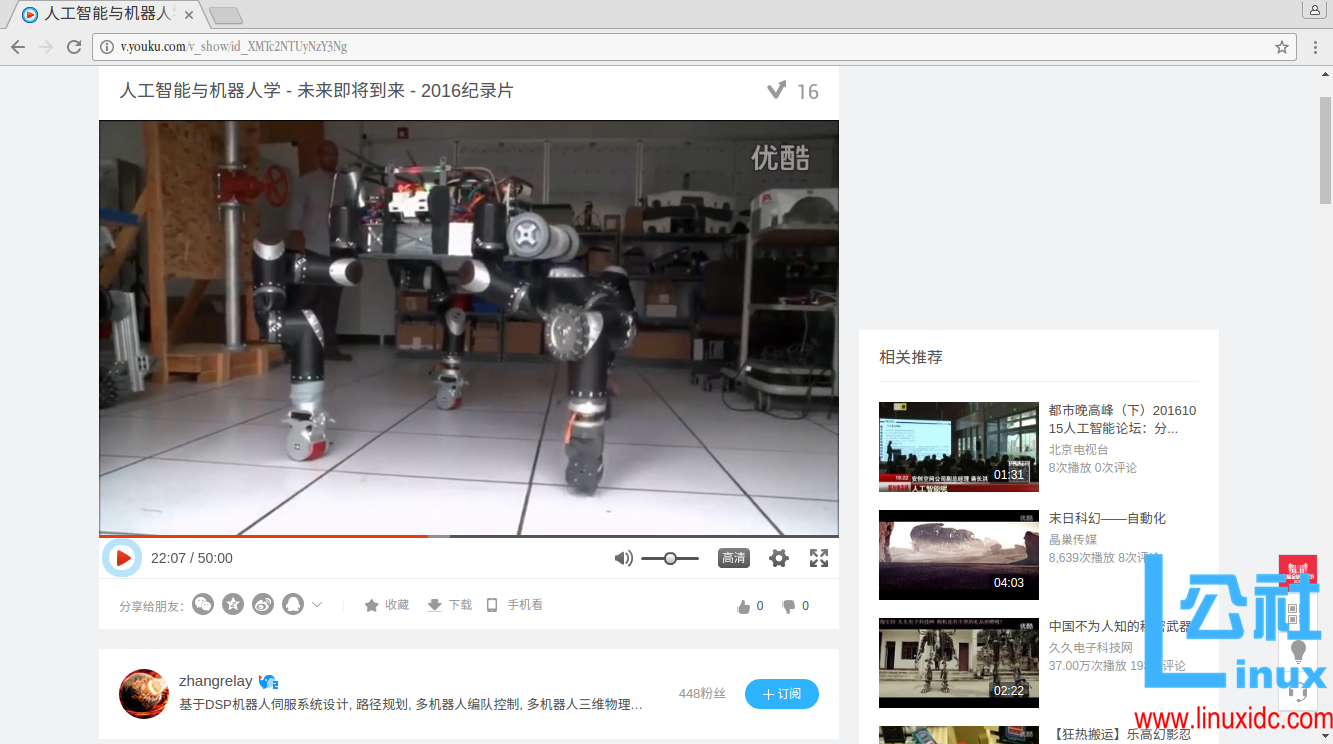This screenshot has height=744, width=1333.
Task: Click the 下载 download button
Action: [x=449, y=605]
